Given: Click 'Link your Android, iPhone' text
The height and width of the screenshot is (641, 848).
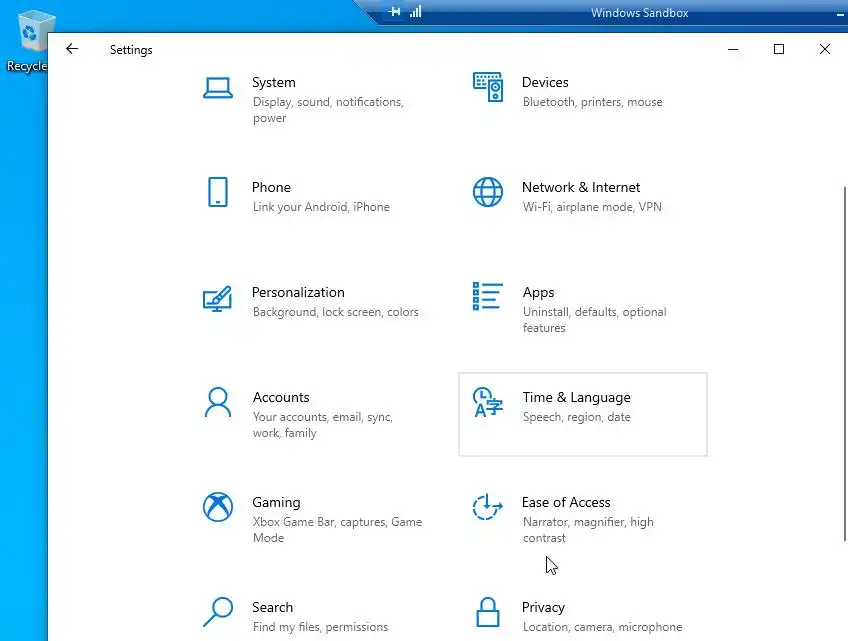Looking at the screenshot, I should (x=321, y=207).
